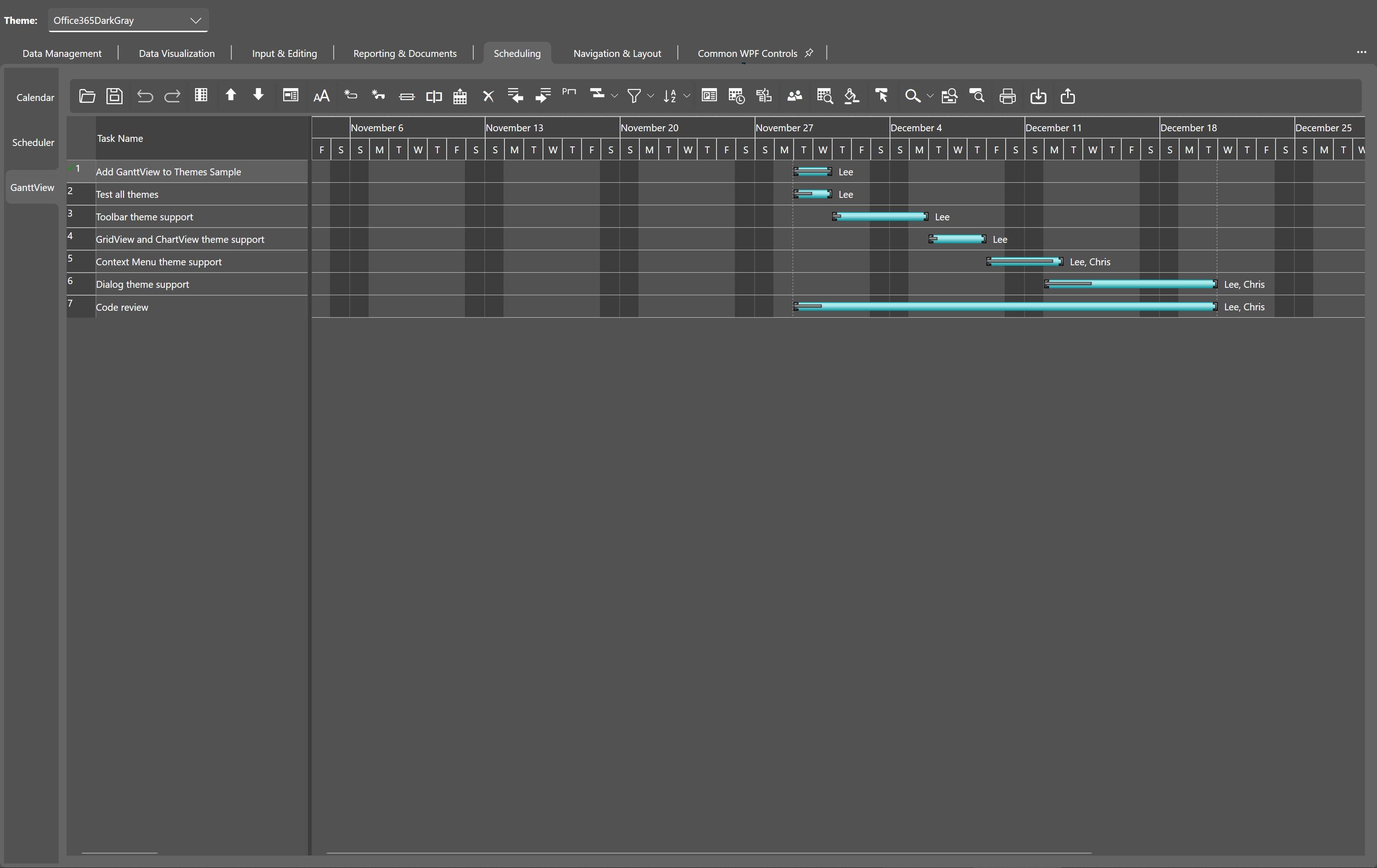Image resolution: width=1377 pixels, height=868 pixels.
Task: Click the show outline level icon
Action: (x=597, y=94)
